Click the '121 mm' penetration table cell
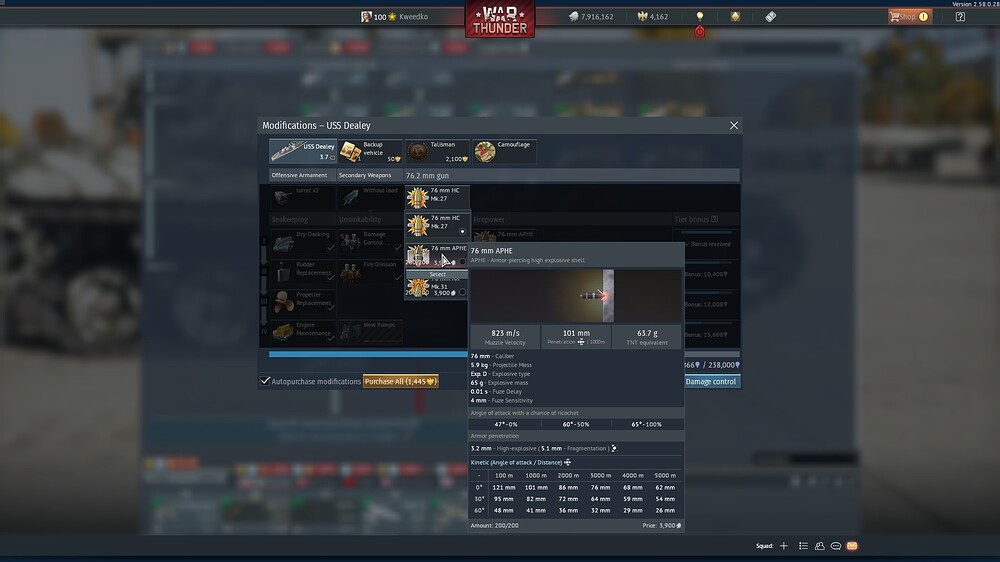Viewport: 1000px width, 562px height. 504,487
